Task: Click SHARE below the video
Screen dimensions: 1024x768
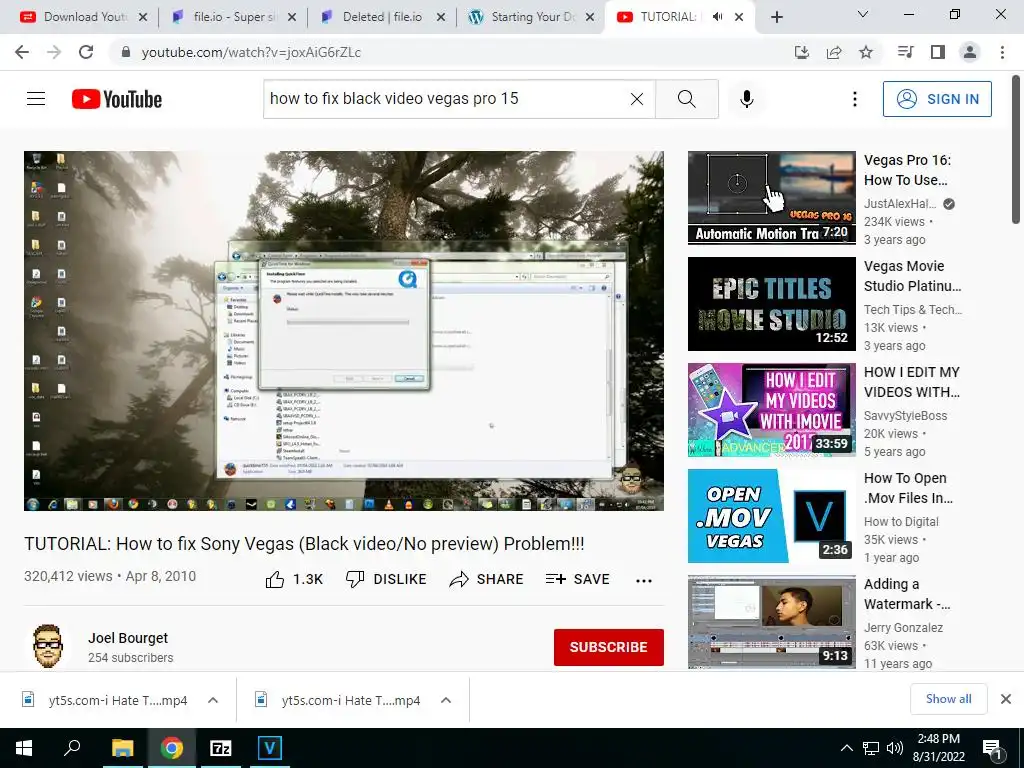Action: click(487, 579)
